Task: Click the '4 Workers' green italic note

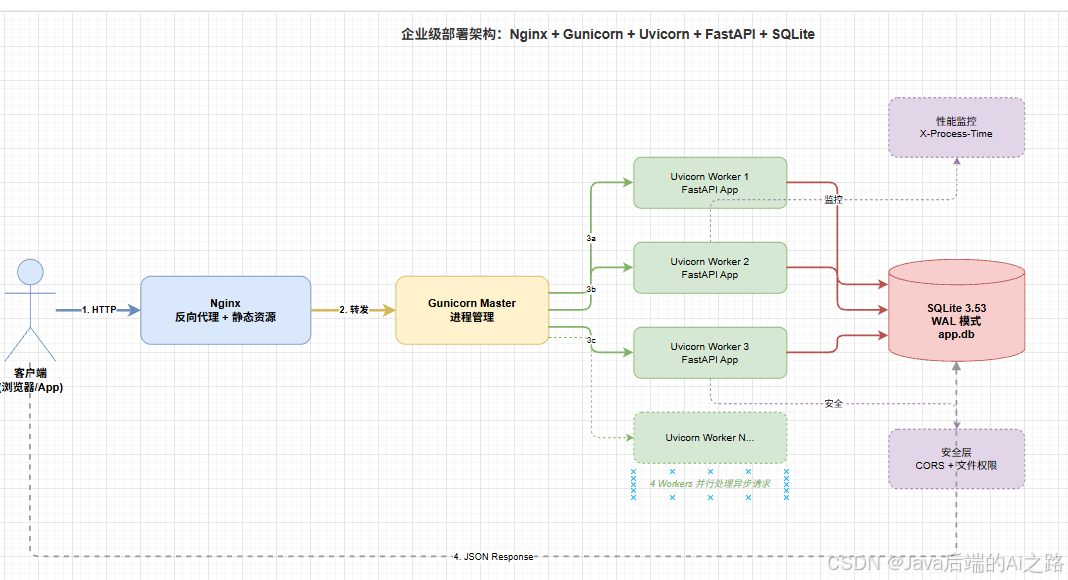Action: (x=710, y=484)
